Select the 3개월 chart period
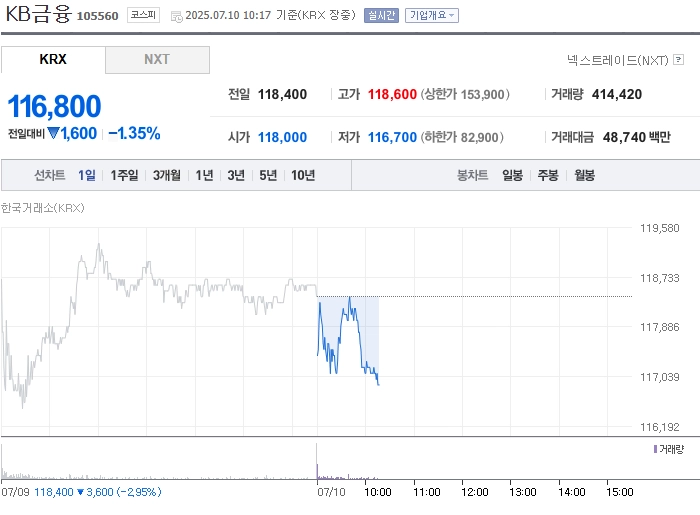The height and width of the screenshot is (515, 700). pos(167,175)
